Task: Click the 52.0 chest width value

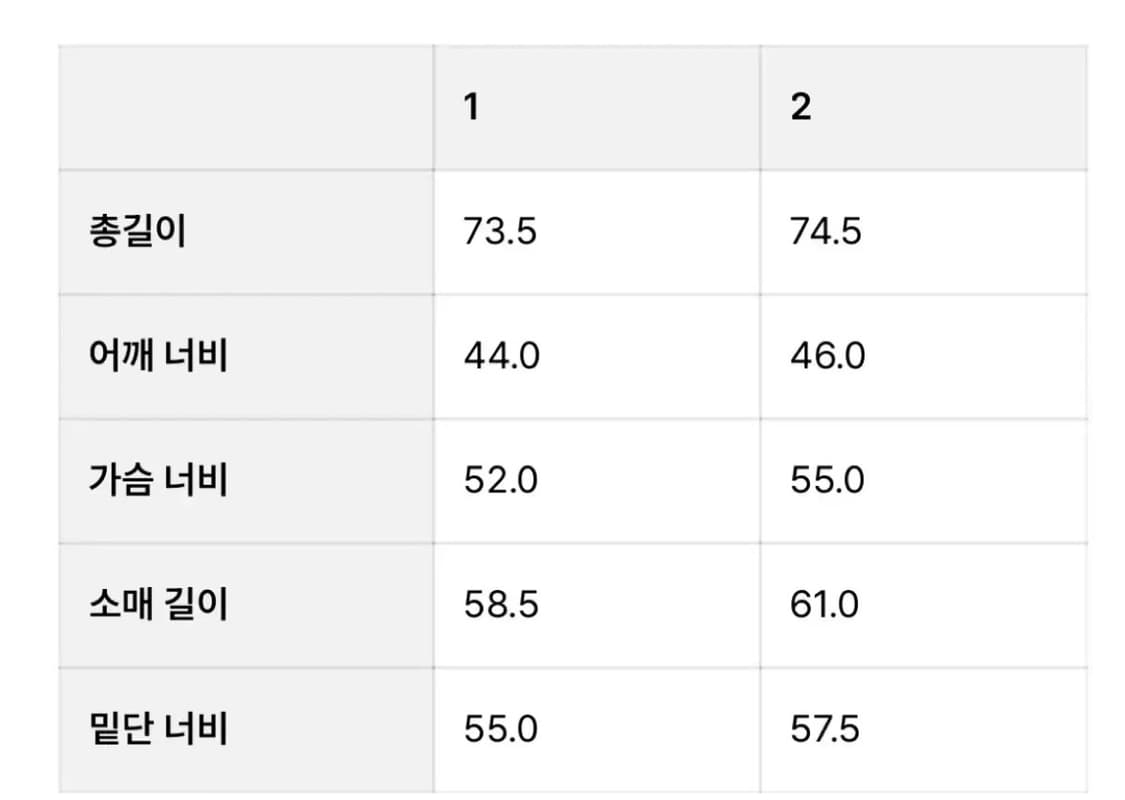Action: (500, 481)
